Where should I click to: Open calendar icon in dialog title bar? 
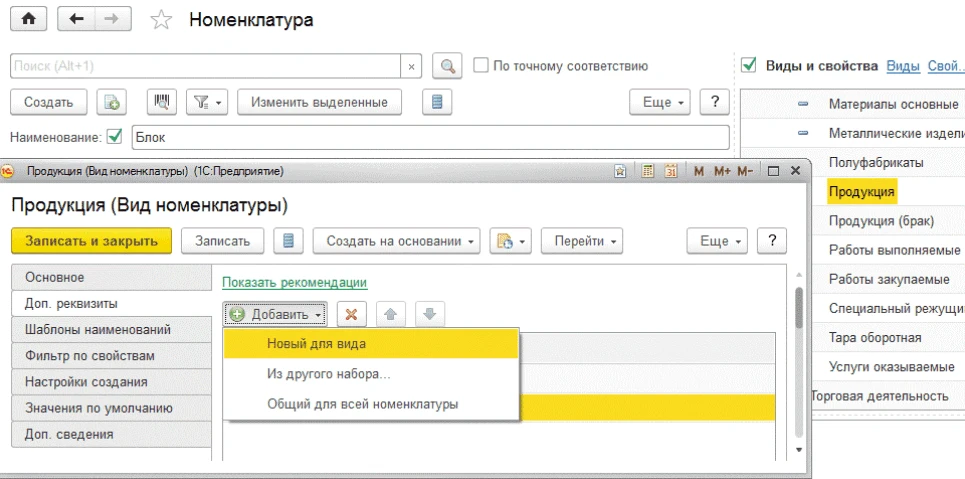671,171
